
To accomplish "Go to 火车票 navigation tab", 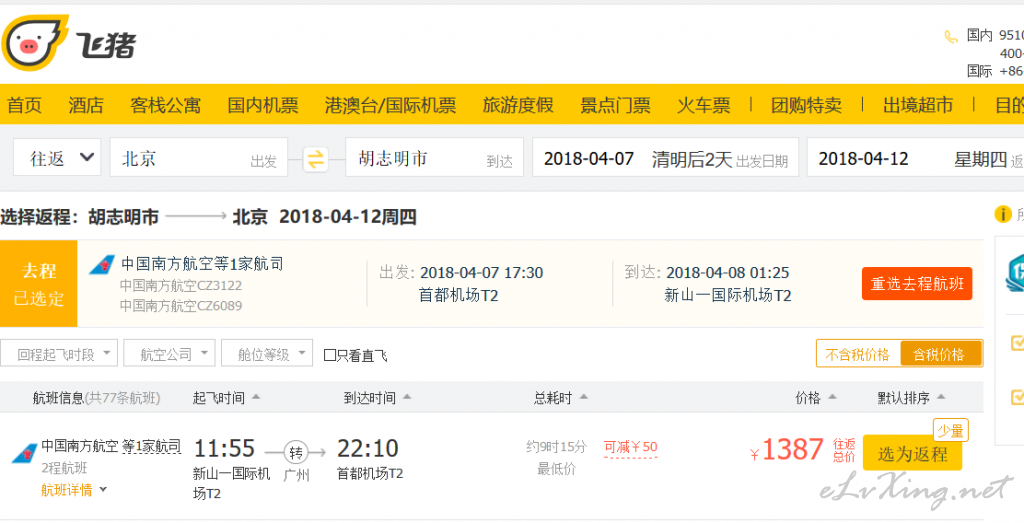I will (703, 105).
